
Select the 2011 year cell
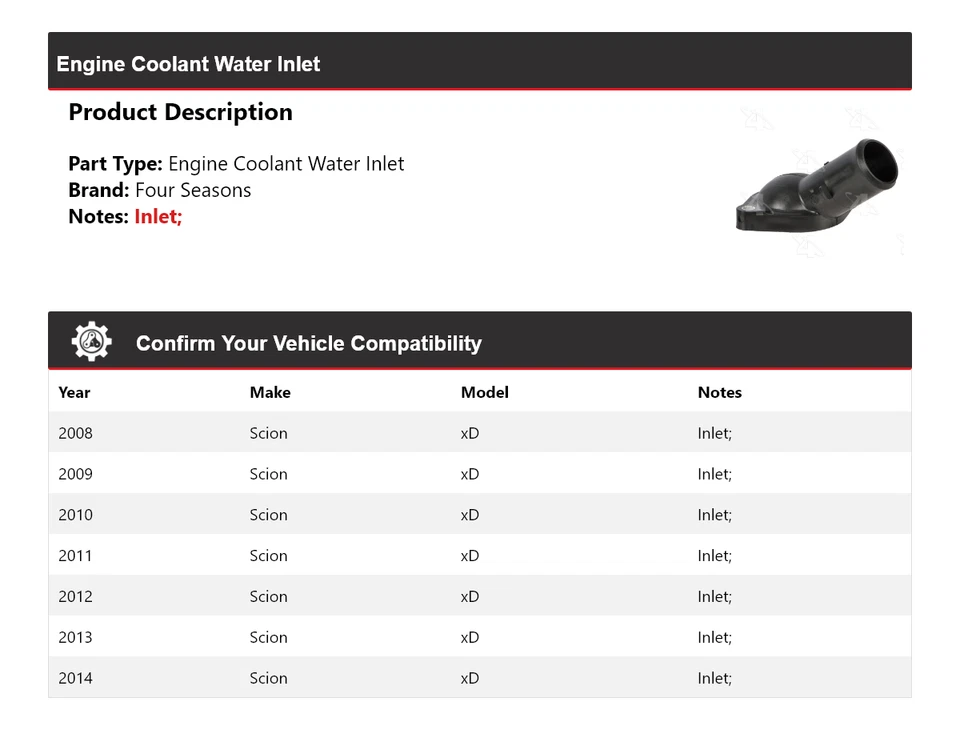coord(75,556)
